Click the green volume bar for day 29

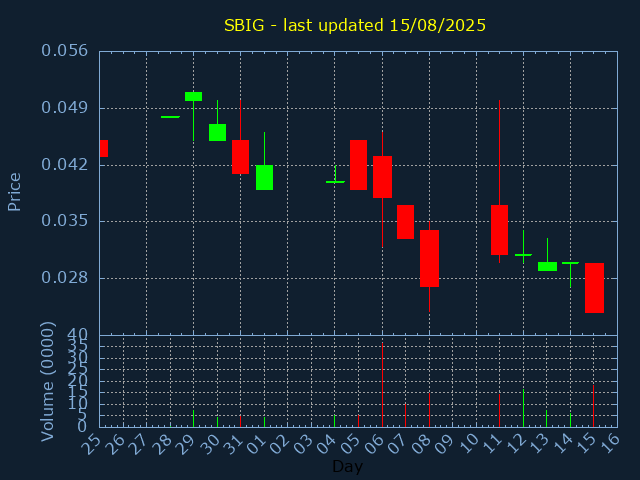click(193, 419)
